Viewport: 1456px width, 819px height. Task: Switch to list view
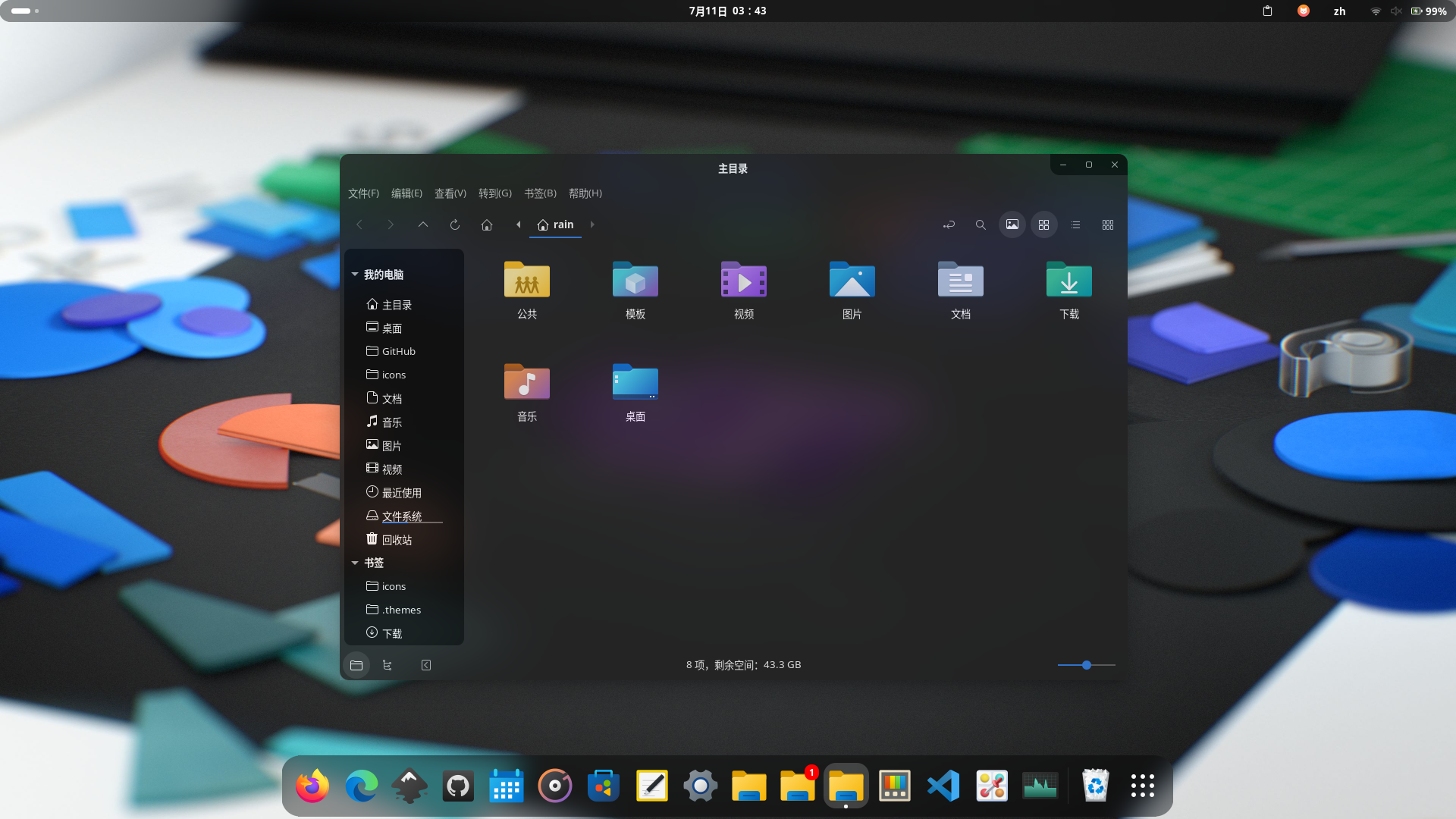(1075, 224)
